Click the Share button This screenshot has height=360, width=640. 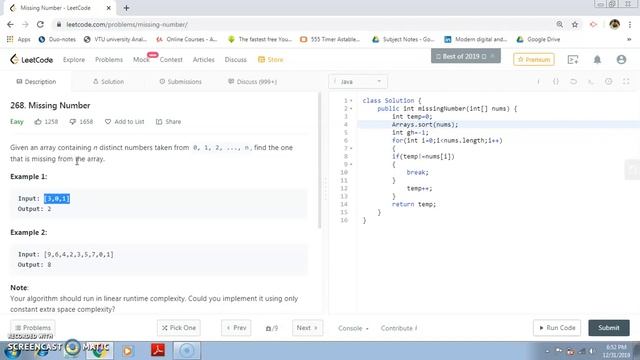tap(168, 122)
